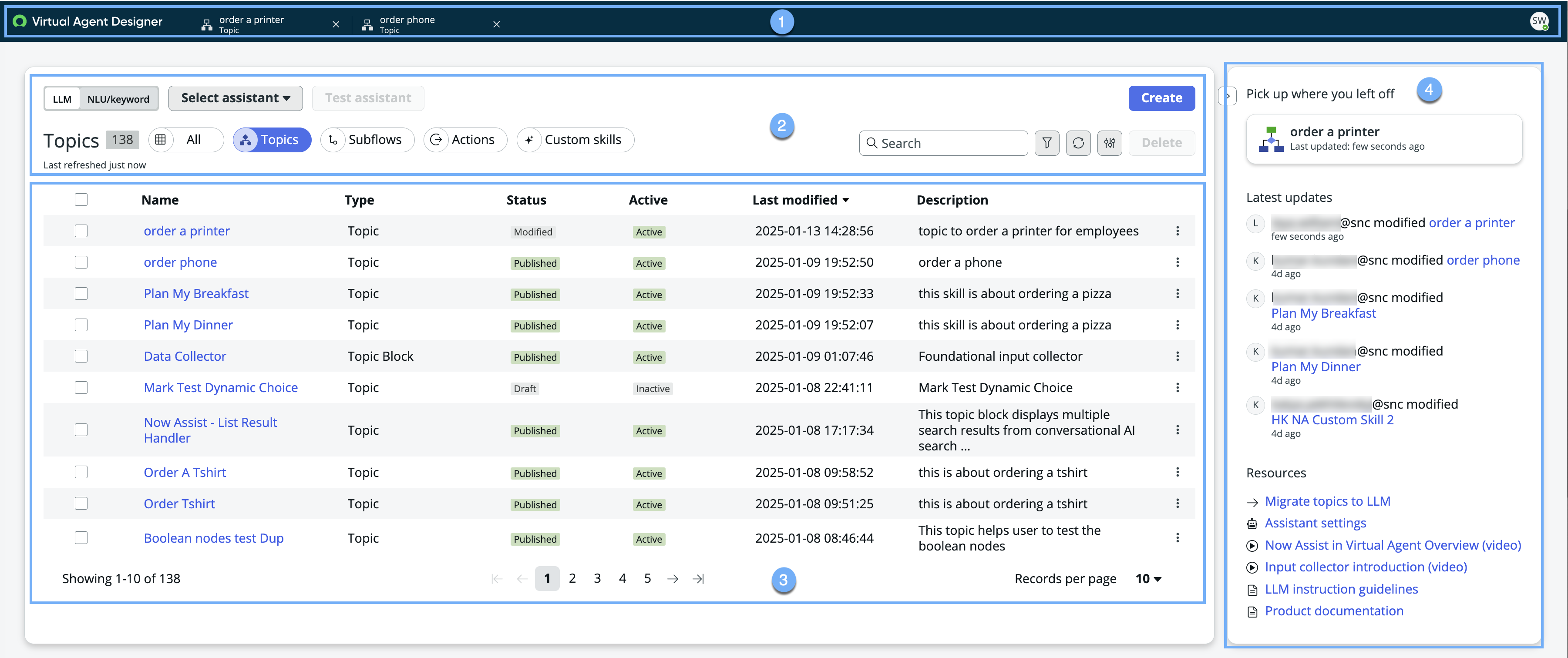Screen dimensions: 1568x658
Task: Close the order phone tab
Action: (497, 24)
